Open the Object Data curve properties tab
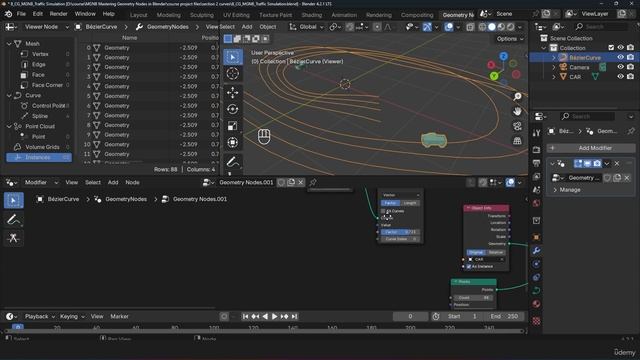Viewport: 640px width, 360px height. click(x=536, y=291)
